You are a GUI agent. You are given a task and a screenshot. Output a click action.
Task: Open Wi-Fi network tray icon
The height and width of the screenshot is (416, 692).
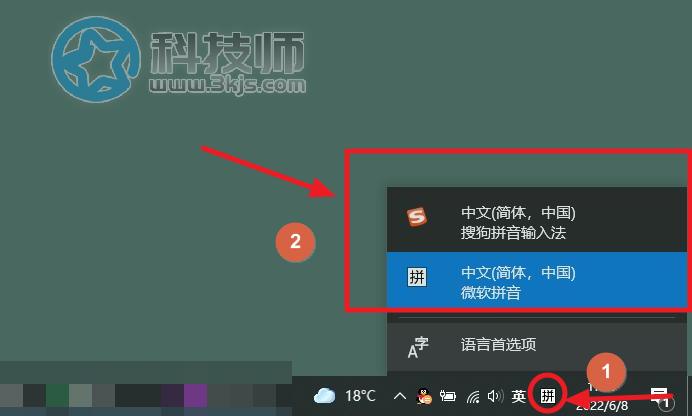click(473, 397)
